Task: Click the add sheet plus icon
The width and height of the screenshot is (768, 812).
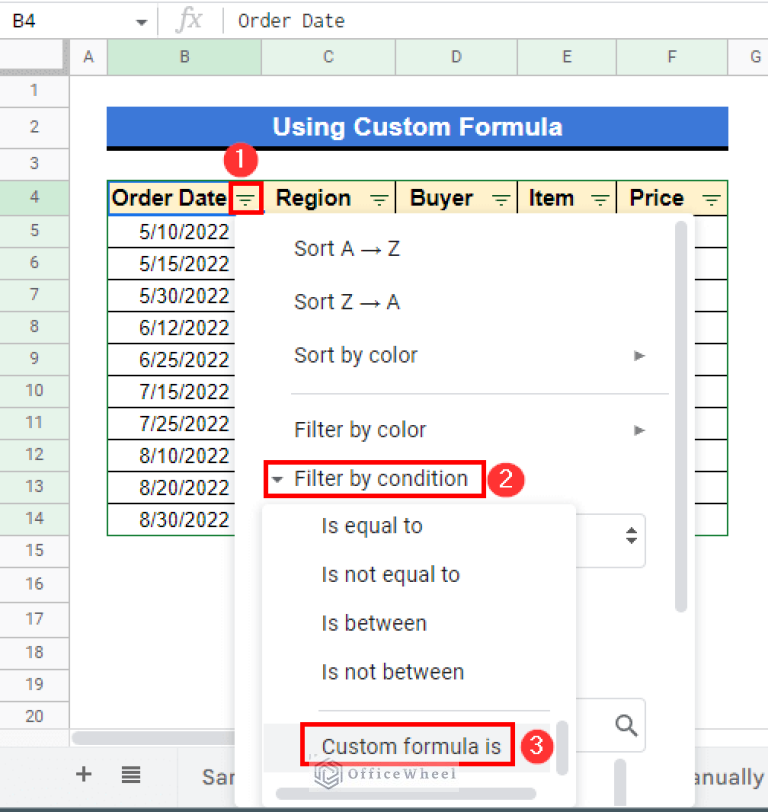Action: [84, 774]
